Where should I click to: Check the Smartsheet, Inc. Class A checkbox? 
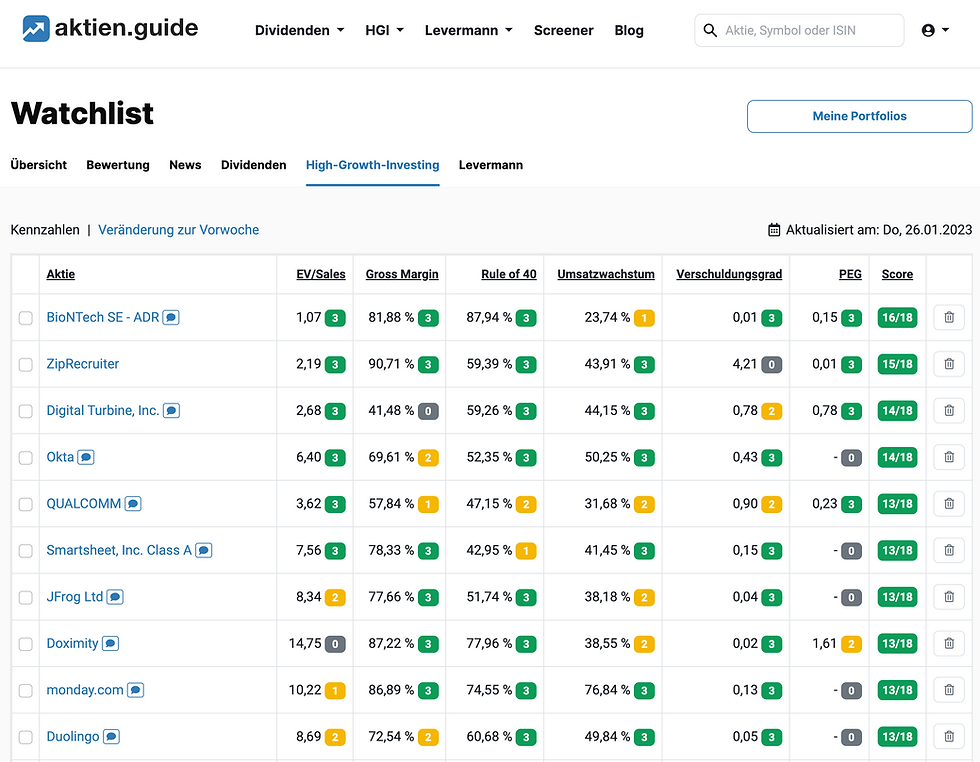coord(26,551)
